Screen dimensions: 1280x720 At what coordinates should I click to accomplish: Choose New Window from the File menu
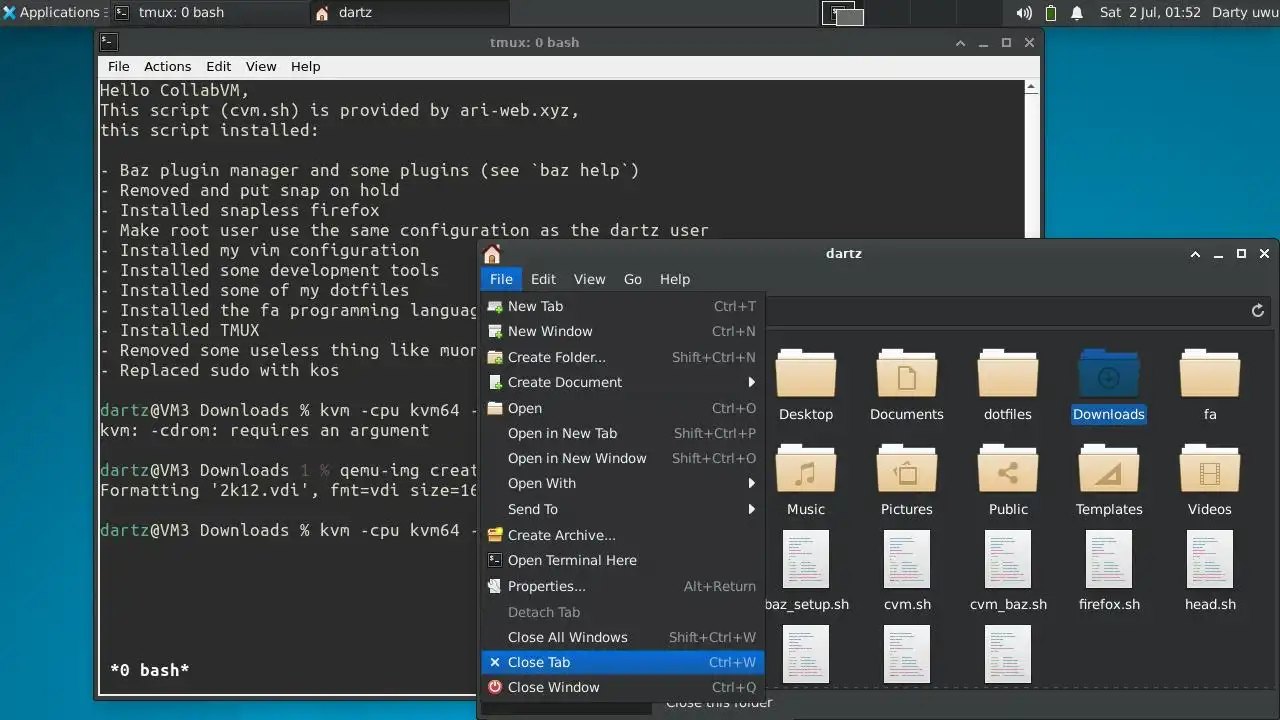(x=622, y=331)
